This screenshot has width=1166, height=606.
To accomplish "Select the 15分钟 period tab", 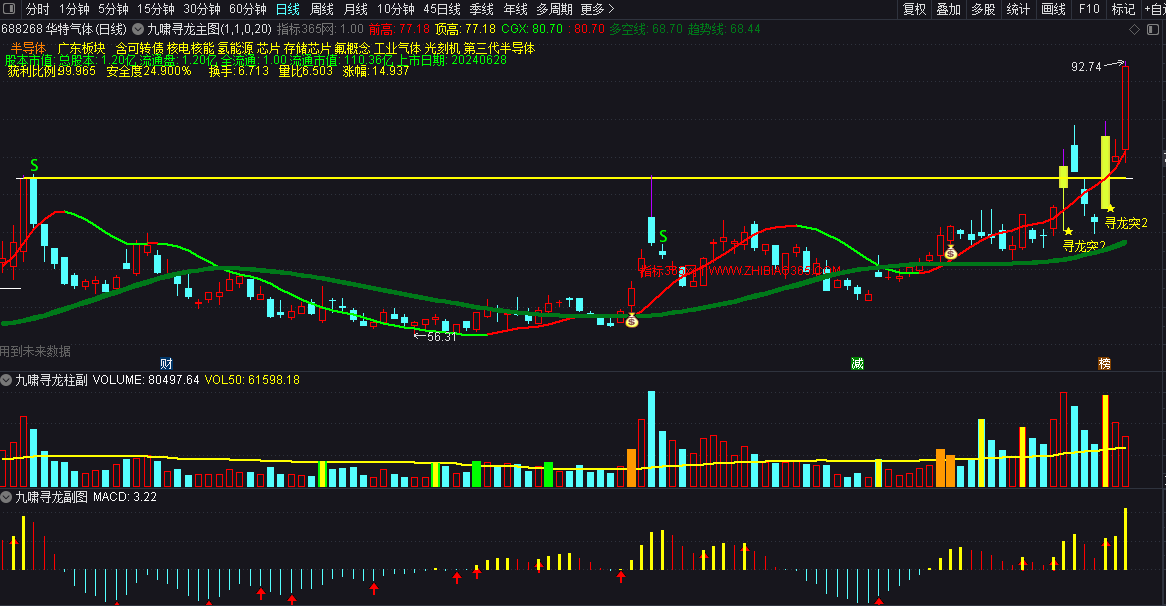I will (x=155, y=9).
